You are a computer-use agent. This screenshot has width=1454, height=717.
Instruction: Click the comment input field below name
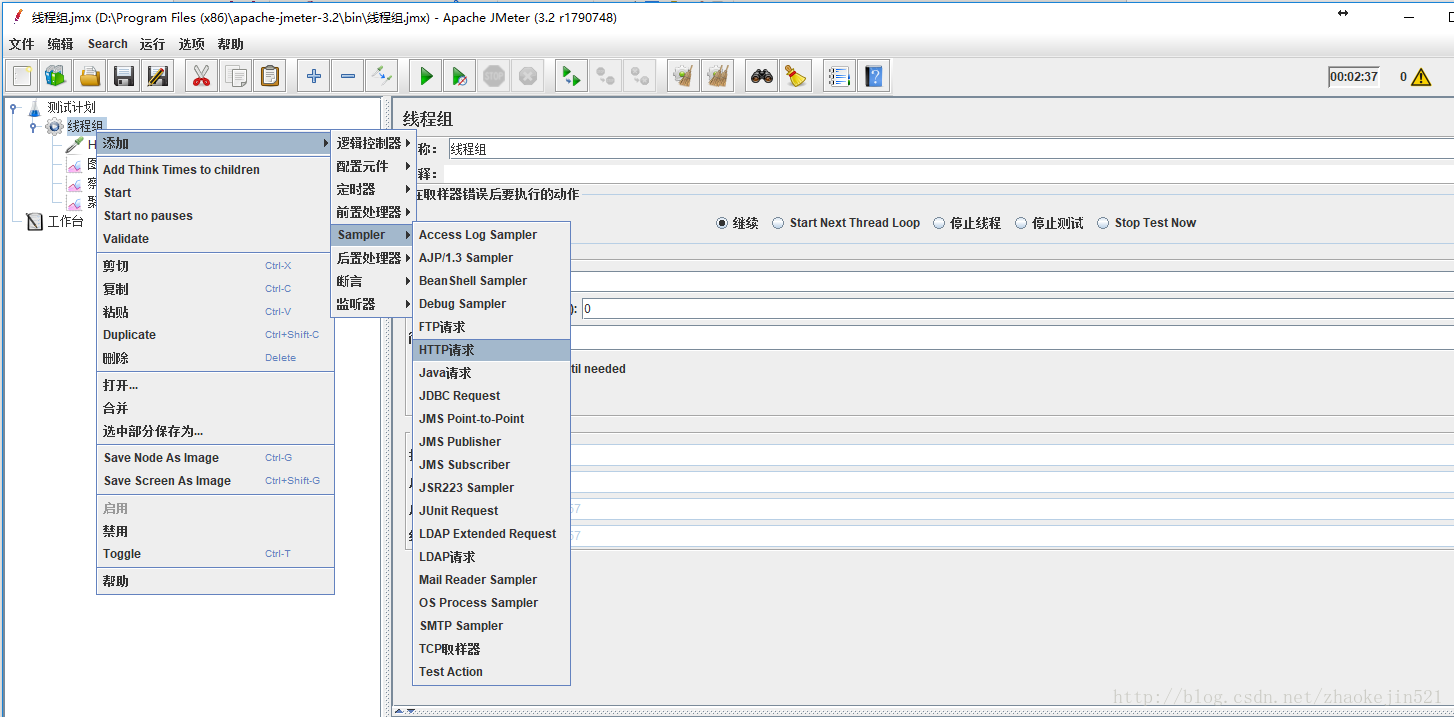[x=950, y=174]
